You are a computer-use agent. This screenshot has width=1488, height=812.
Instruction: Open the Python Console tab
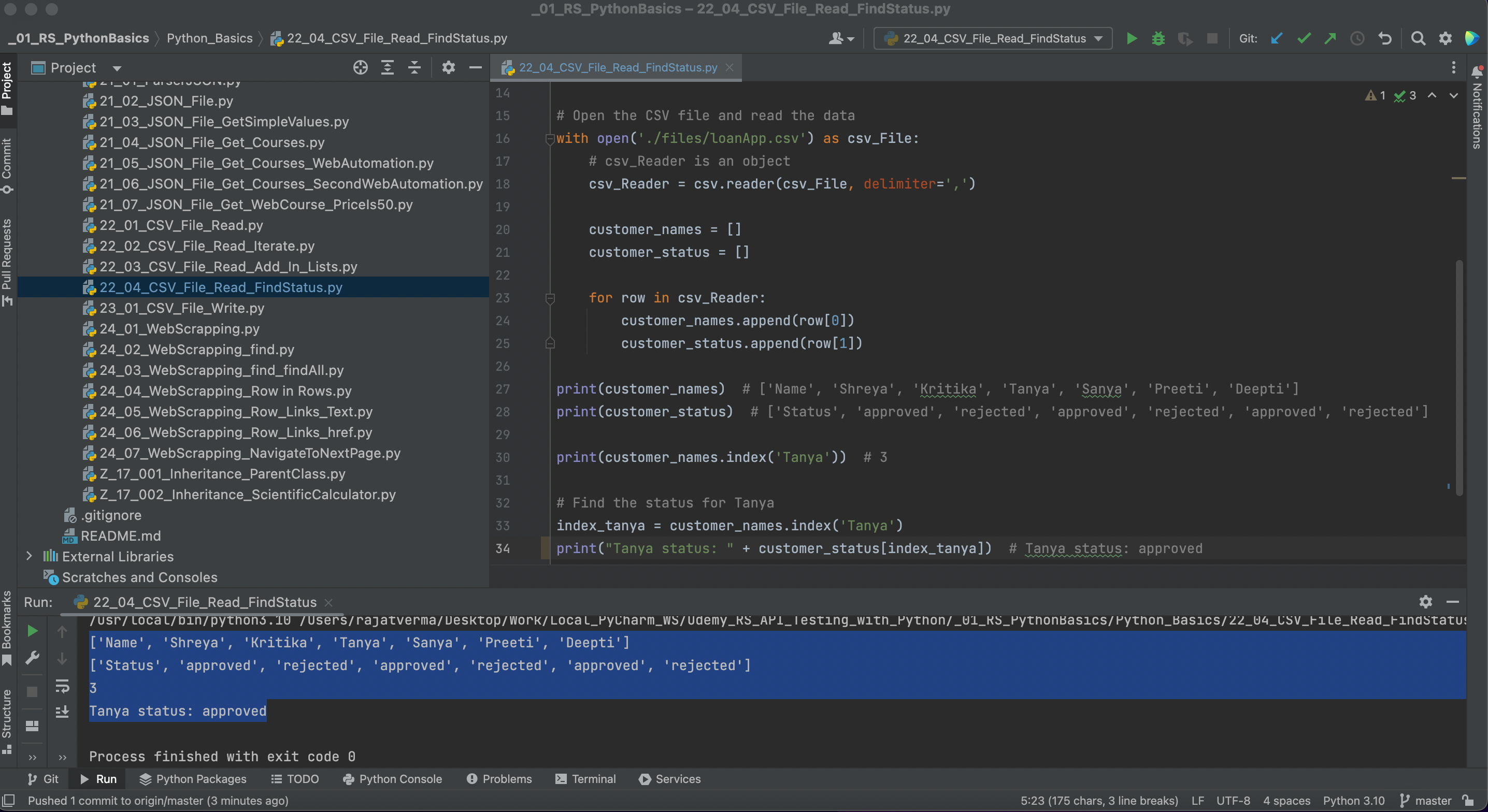392,779
